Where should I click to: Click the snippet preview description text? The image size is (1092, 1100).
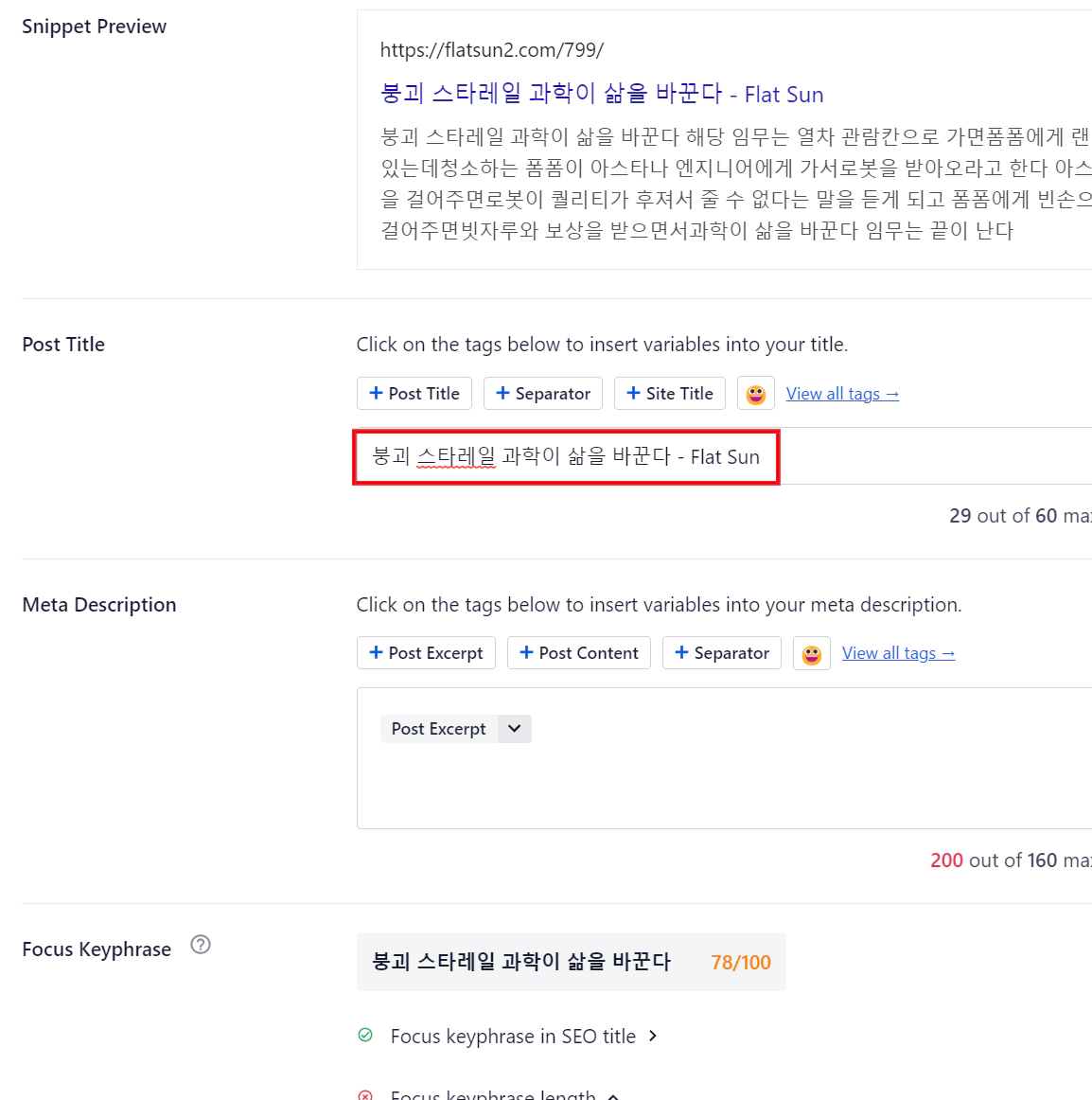tap(735, 183)
